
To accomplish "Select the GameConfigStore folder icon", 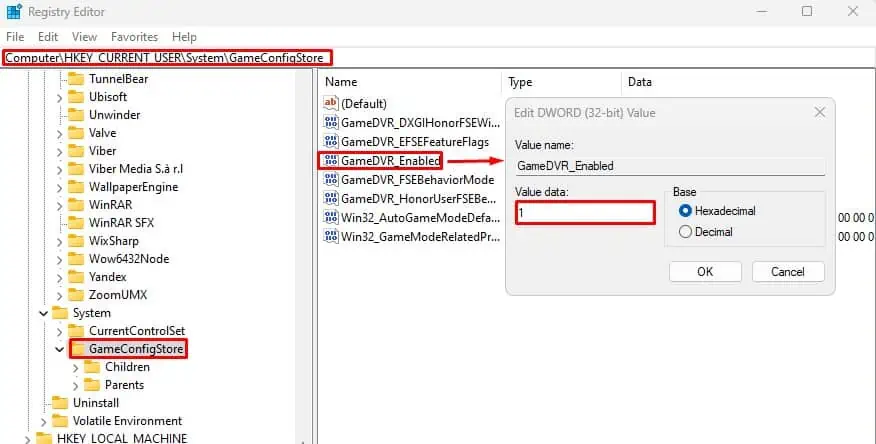I will (x=78, y=349).
